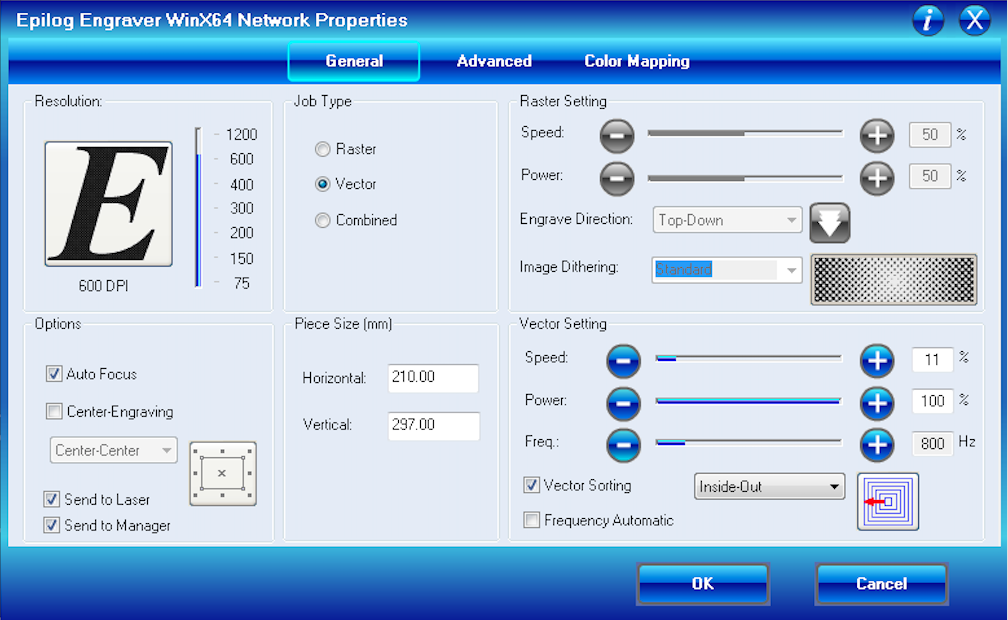Decrease Raster Speed with minus button
1008x620 pixels.
pyautogui.click(x=617, y=136)
